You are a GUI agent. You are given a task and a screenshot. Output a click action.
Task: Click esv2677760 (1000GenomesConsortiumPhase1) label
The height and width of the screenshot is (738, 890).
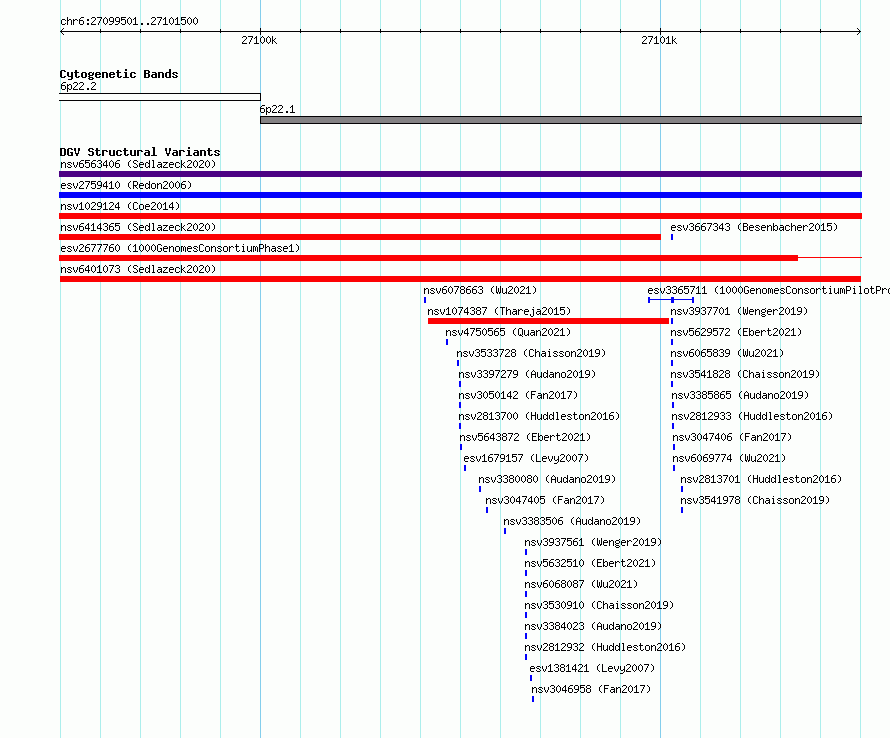click(180, 248)
